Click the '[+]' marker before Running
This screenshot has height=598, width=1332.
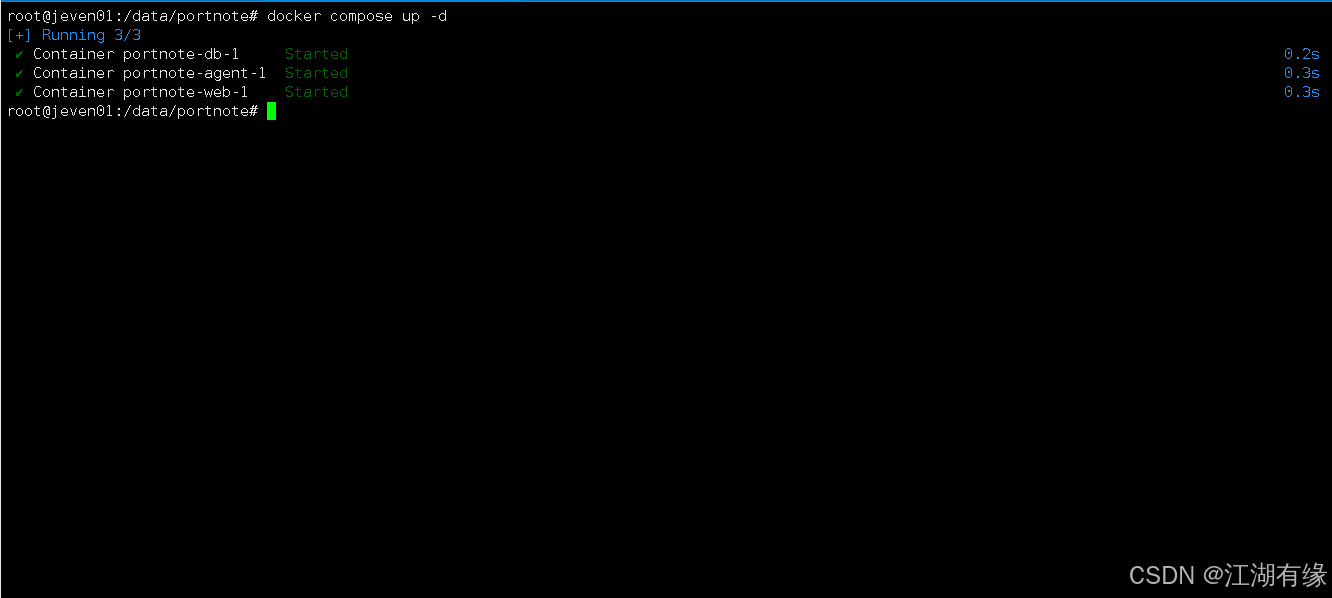click(x=19, y=35)
